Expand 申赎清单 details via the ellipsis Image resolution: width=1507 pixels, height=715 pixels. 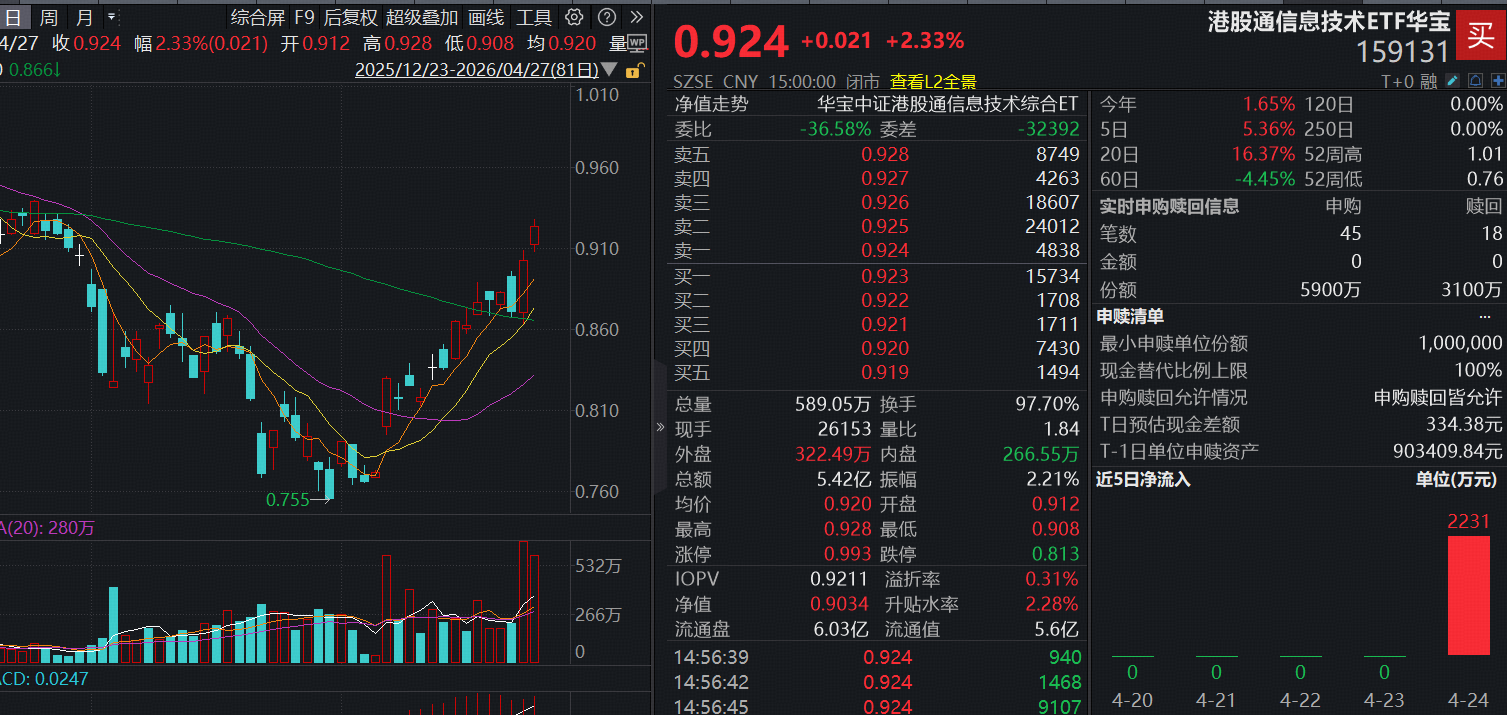pyautogui.click(x=1487, y=317)
